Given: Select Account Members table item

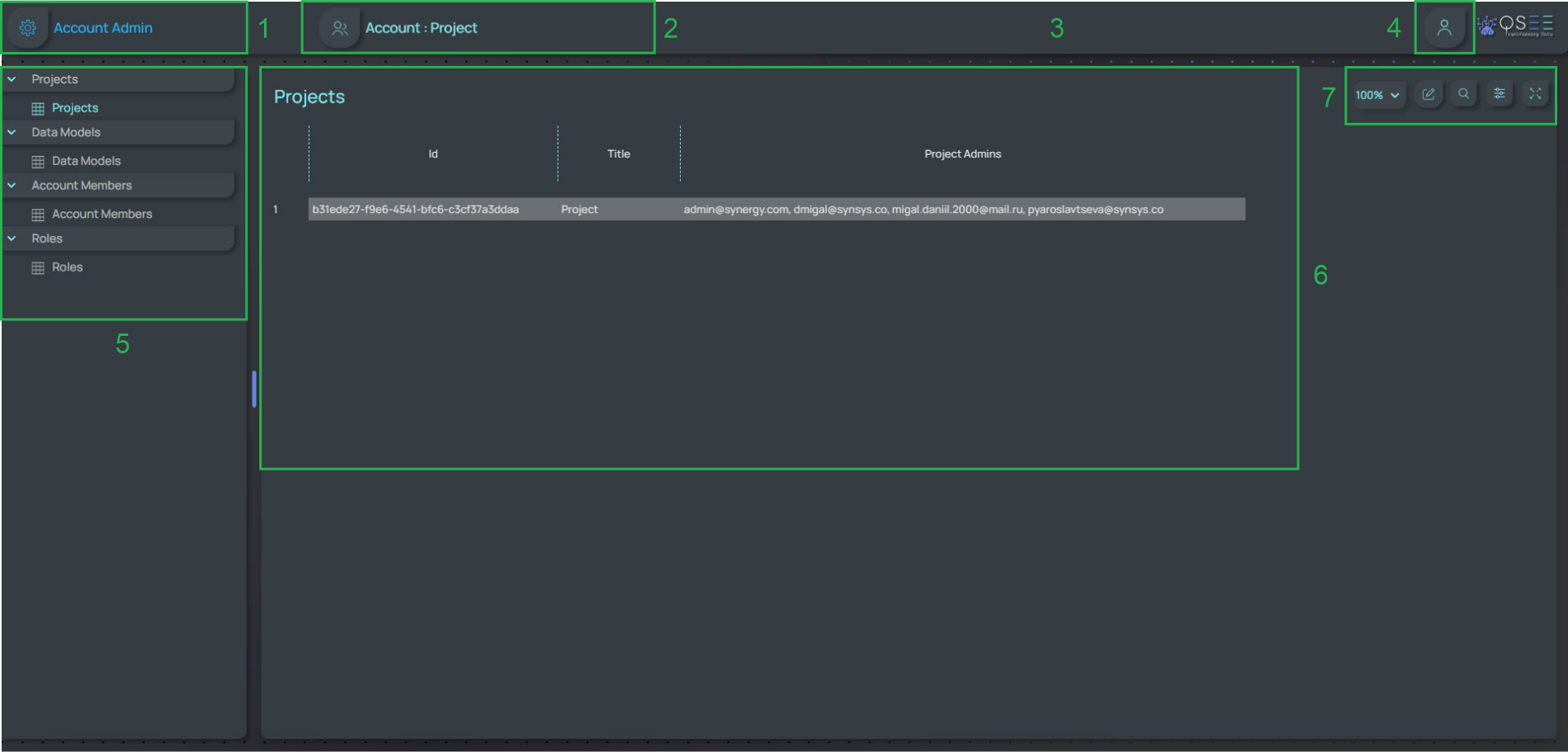Looking at the screenshot, I should click(102, 215).
